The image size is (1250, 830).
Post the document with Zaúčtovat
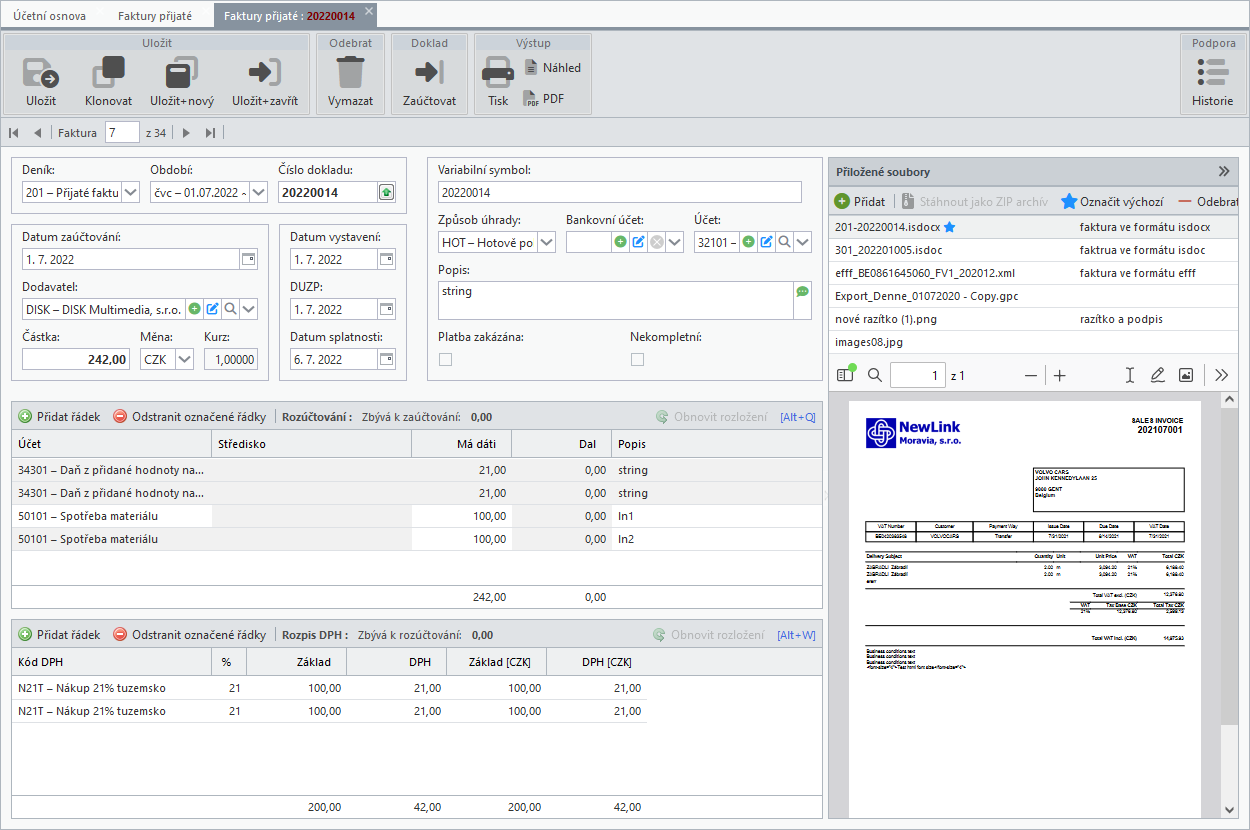pos(429,81)
